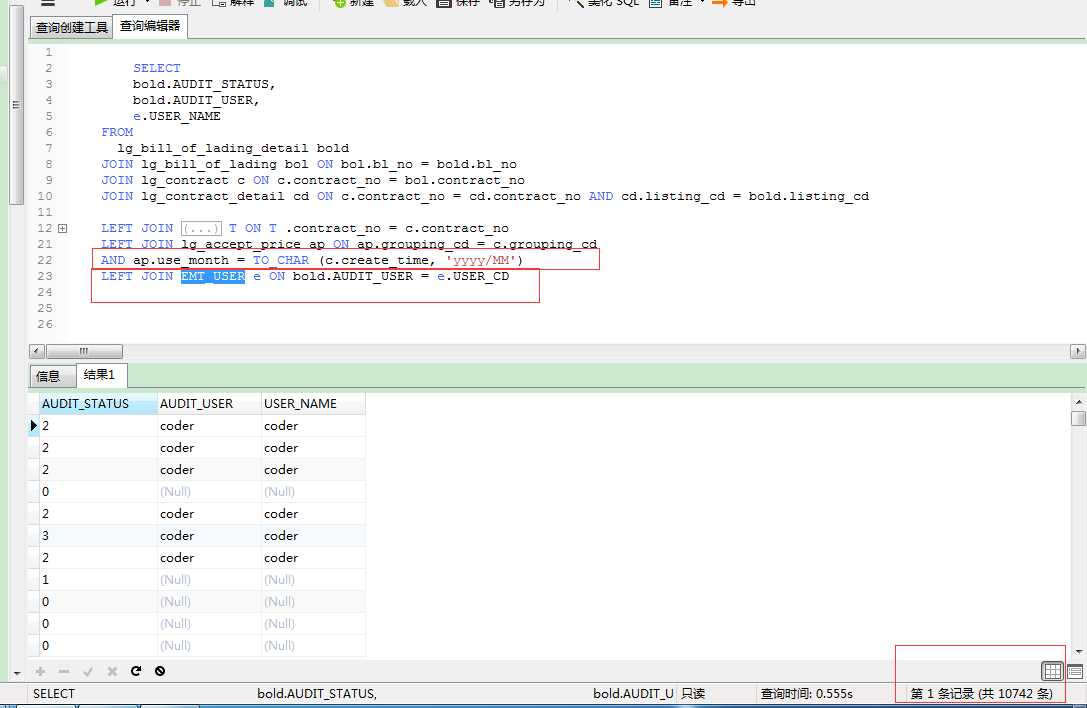The height and width of the screenshot is (708, 1087).
Task: Click the delete record minus icon
Action: [64, 671]
